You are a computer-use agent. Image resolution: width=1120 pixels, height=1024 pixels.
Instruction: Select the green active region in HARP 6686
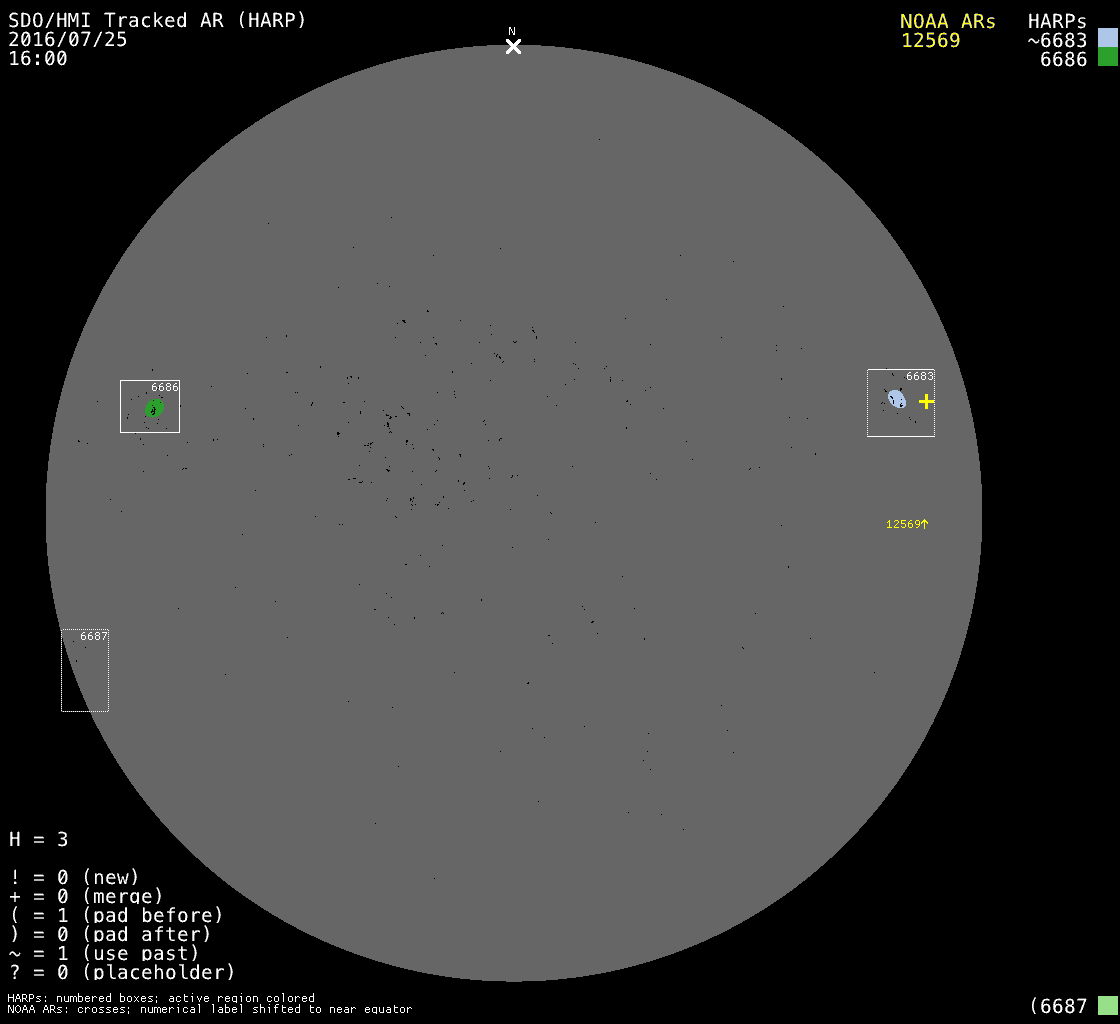pos(154,408)
